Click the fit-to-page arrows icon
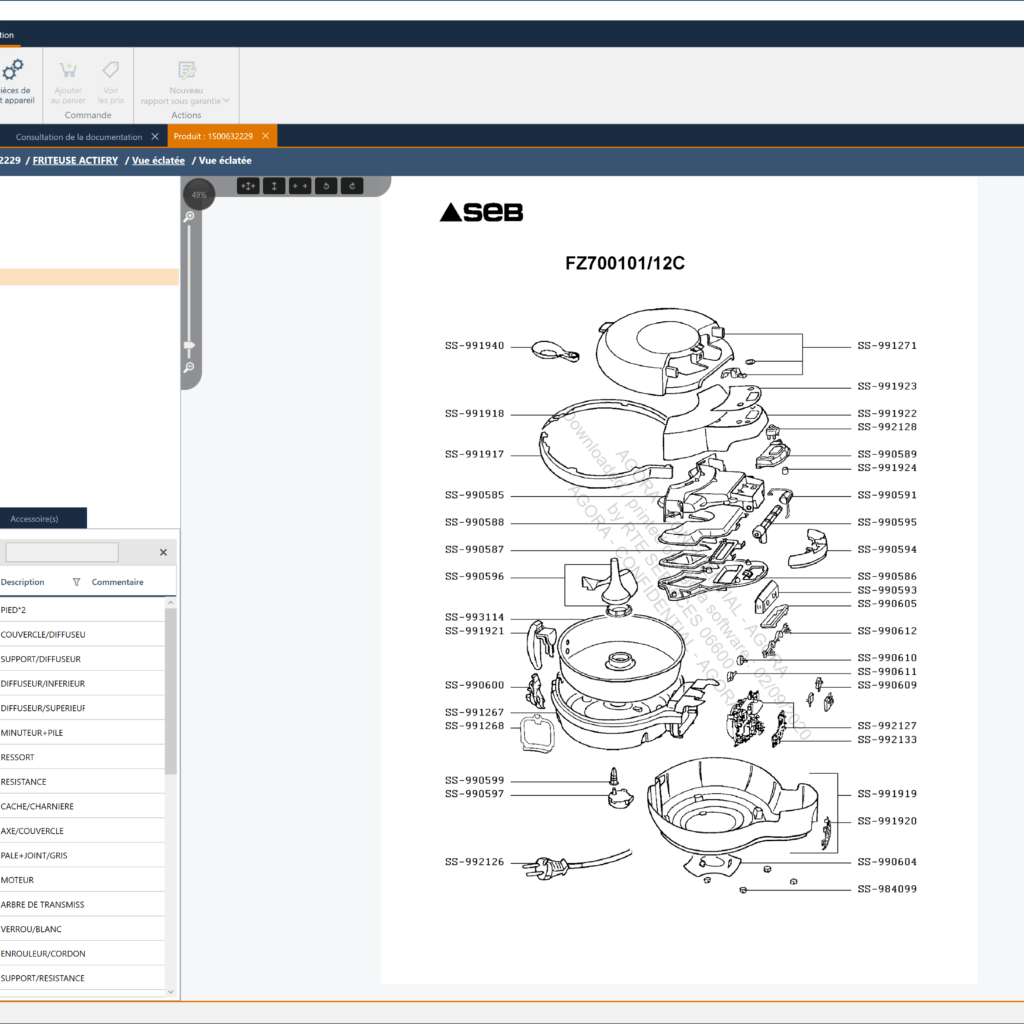 (248, 186)
